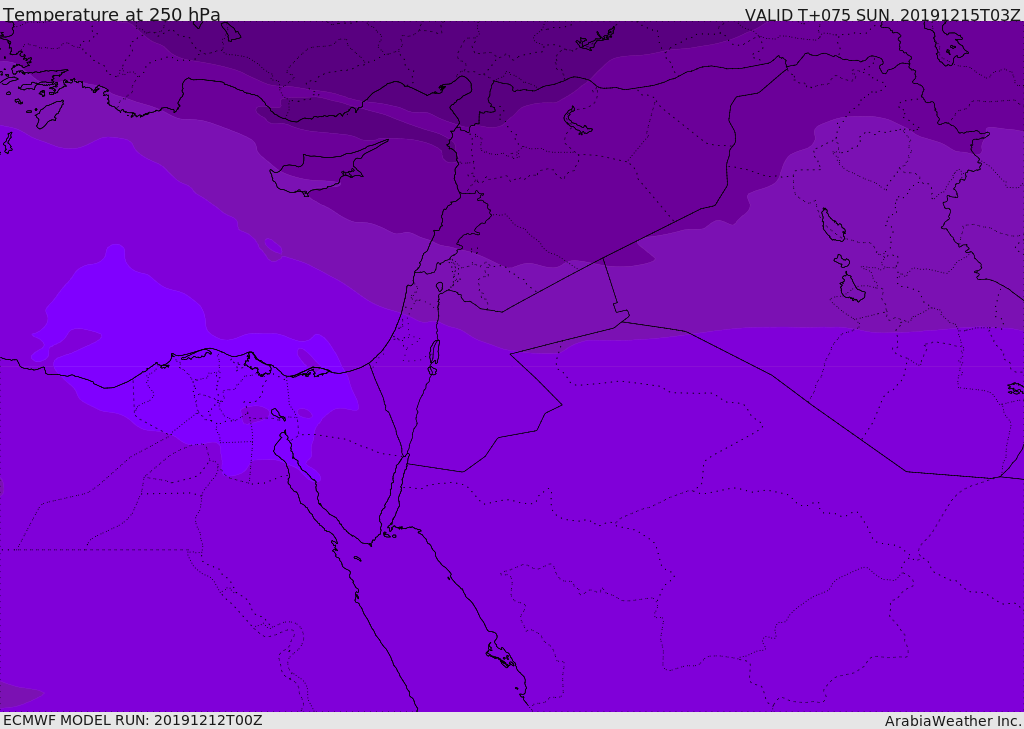This screenshot has height=729, width=1024.
Task: Click the 'ECMWF MODEL RUN: 20191212T00Z' text
Action: [133, 720]
